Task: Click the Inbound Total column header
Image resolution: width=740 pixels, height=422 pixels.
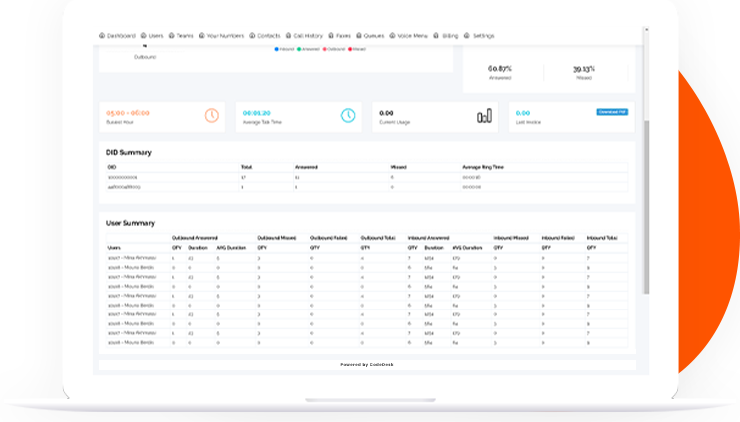Action: point(602,238)
